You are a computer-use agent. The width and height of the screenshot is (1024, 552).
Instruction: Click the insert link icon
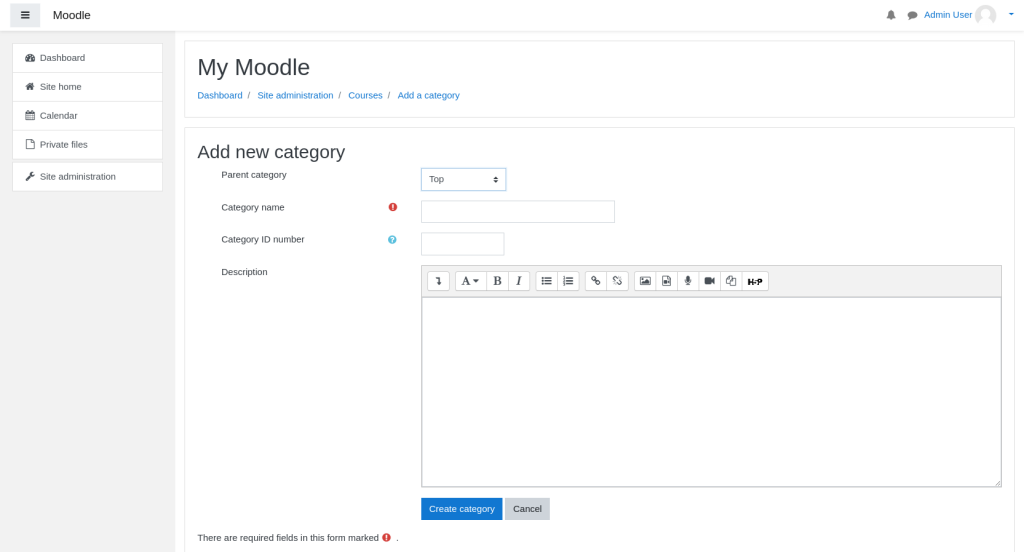[x=596, y=281]
